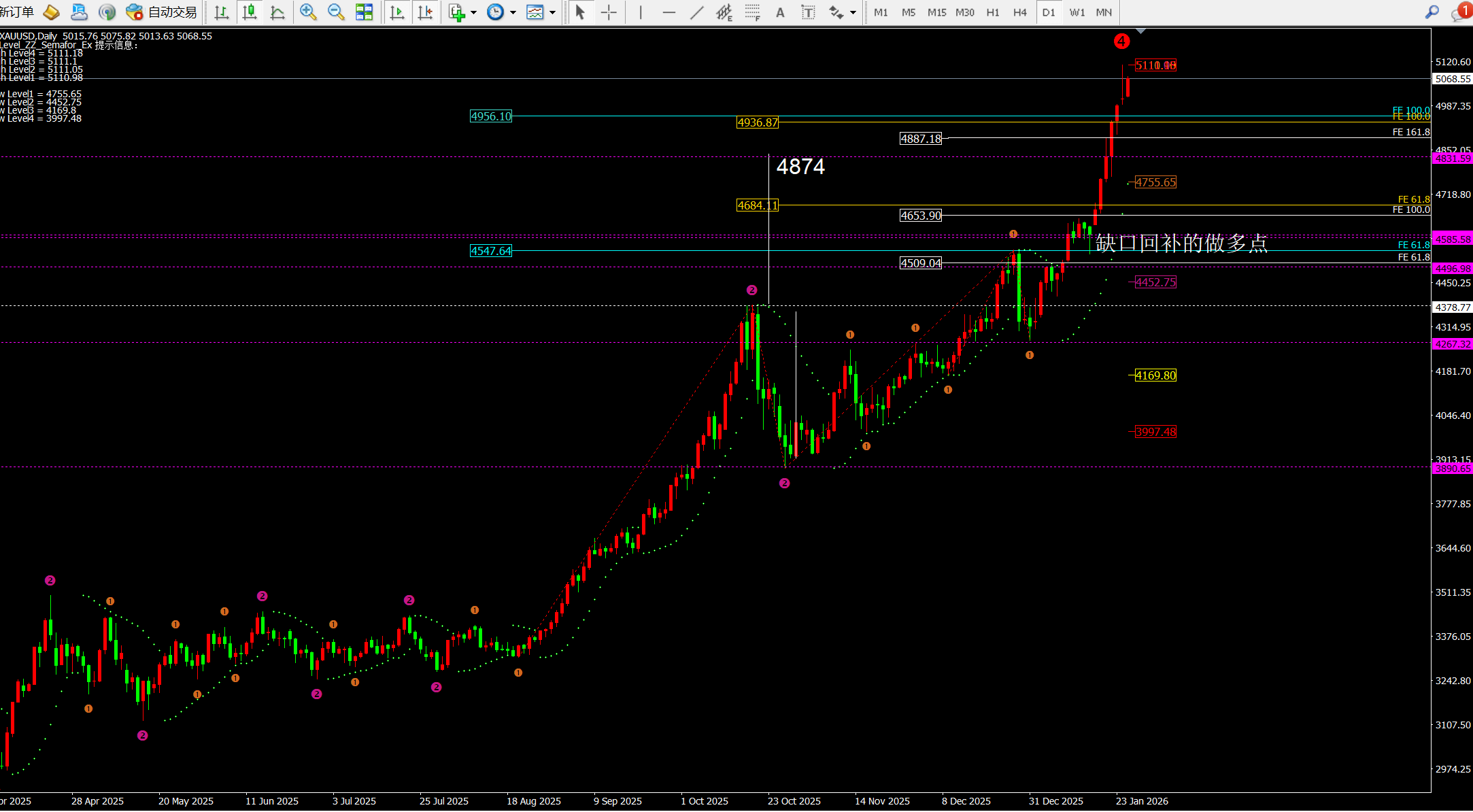The image size is (1473, 812).
Task: Draw a vertical line tool
Action: pos(641,12)
